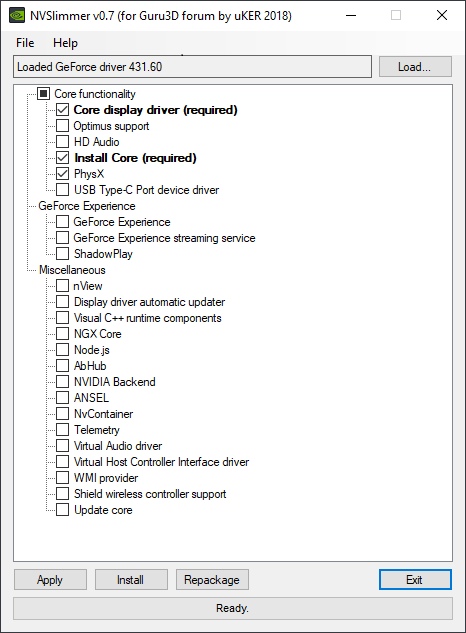The image size is (466, 633).
Task: Select the Telemetry label text
Action: pos(97,430)
